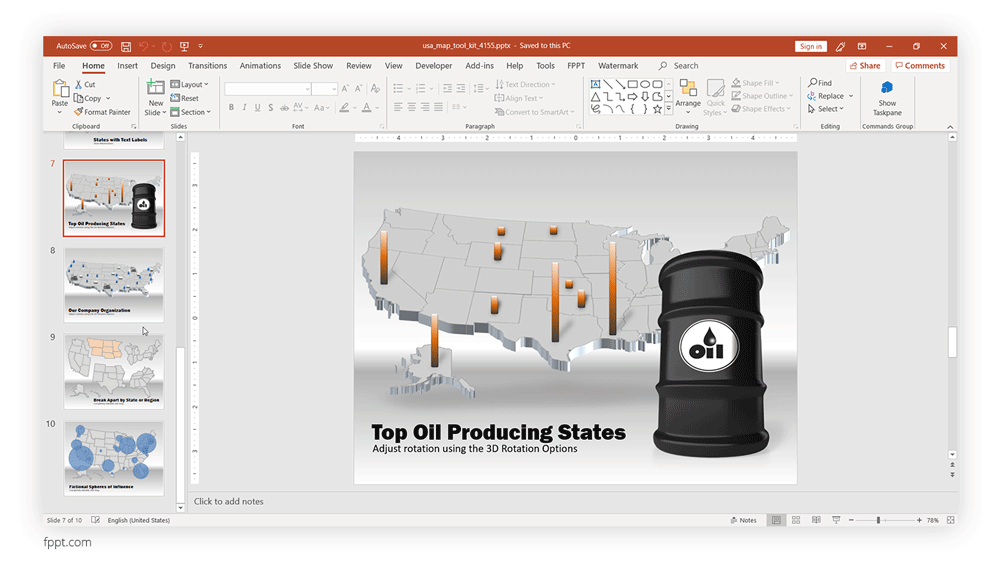
Task: Click the Sign in button
Action: (810, 46)
